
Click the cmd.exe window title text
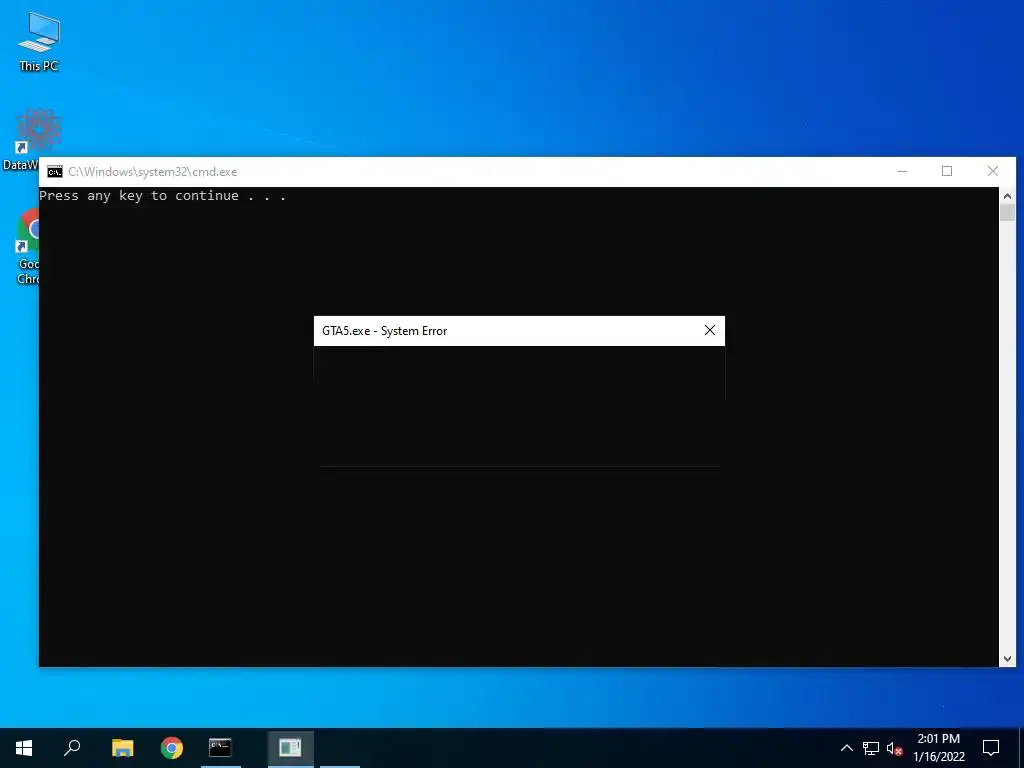pyautogui.click(x=153, y=172)
